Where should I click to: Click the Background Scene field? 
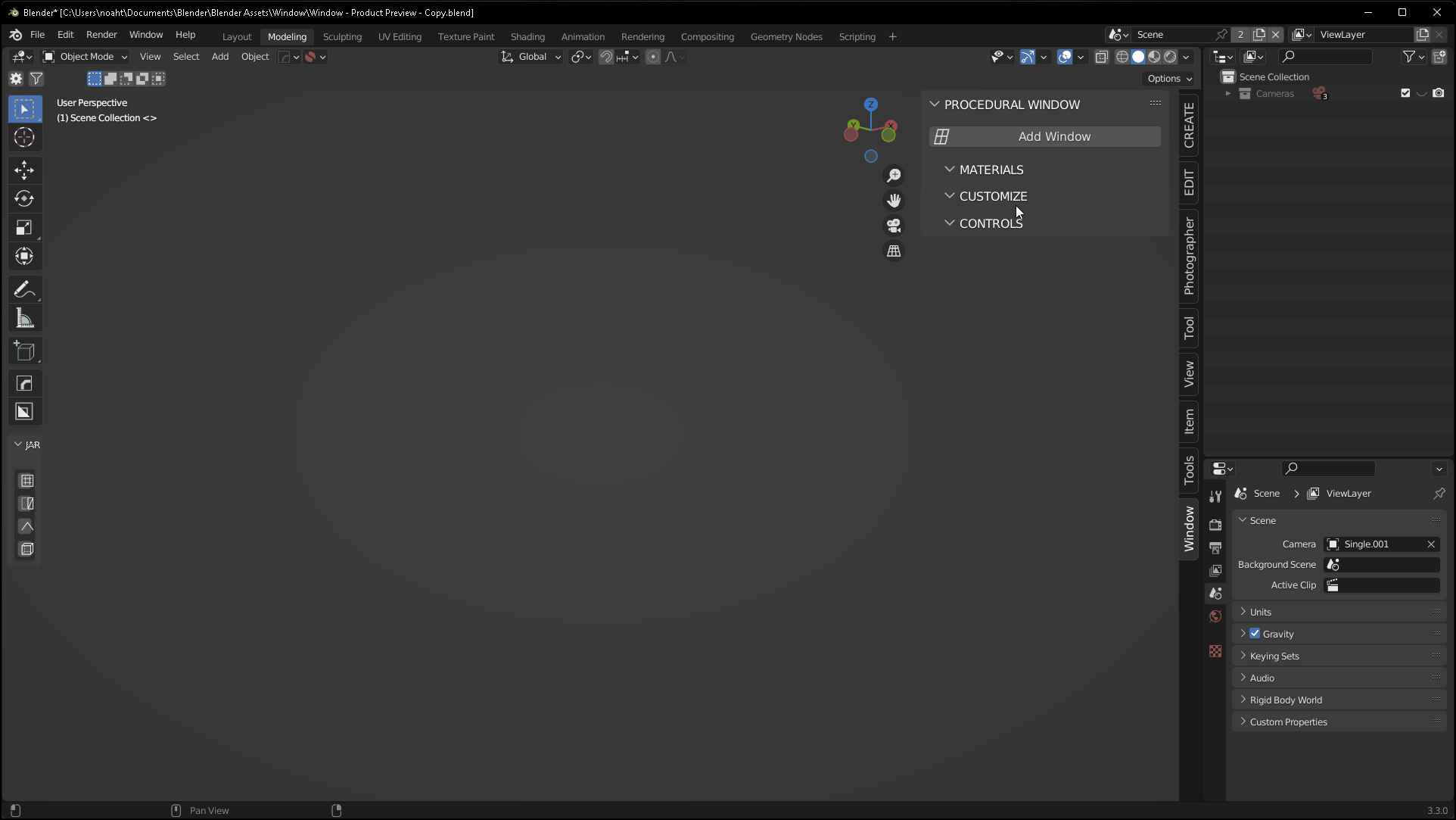coord(1382,565)
